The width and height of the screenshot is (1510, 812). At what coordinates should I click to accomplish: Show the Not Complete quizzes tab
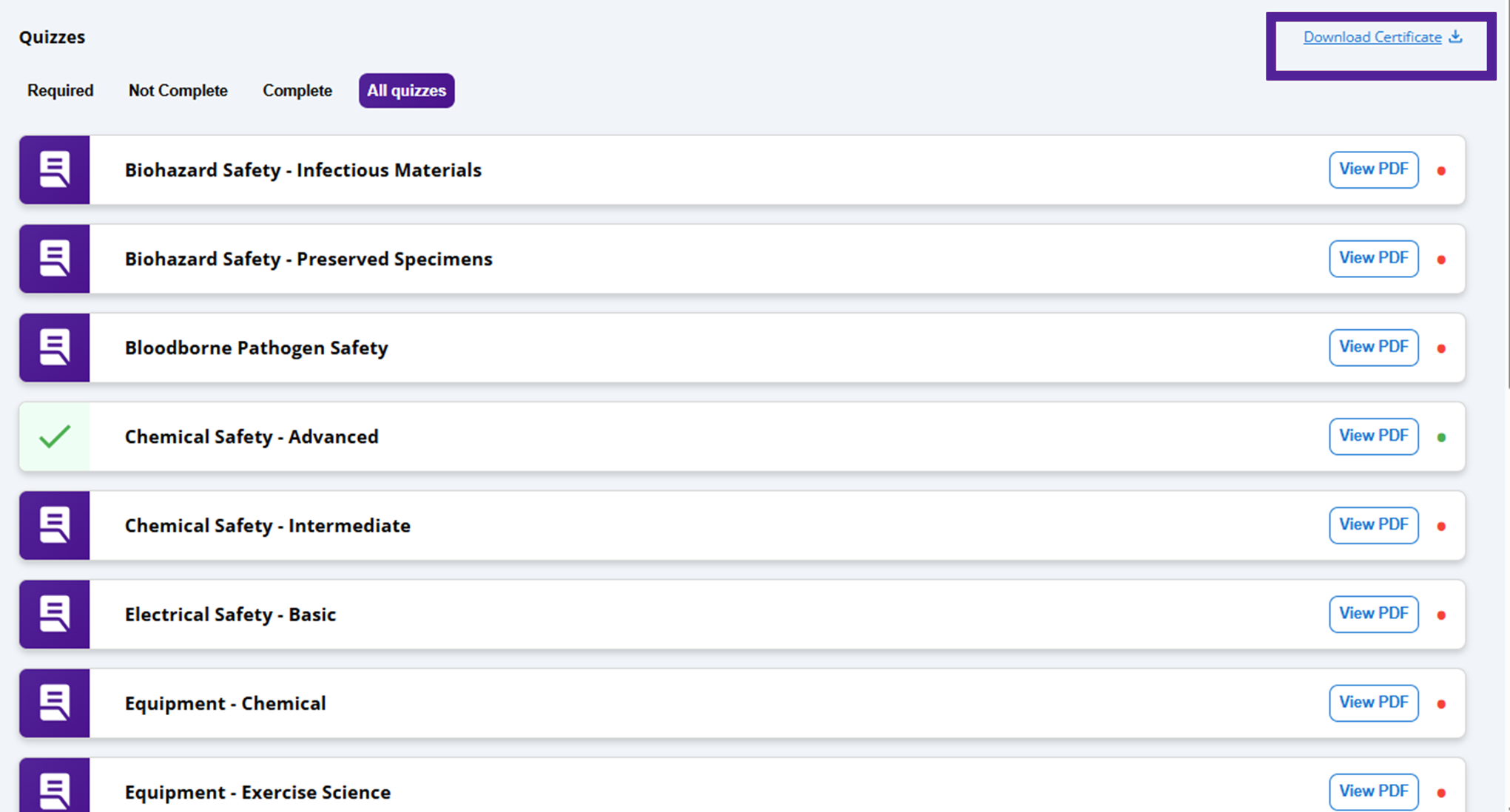pos(178,90)
